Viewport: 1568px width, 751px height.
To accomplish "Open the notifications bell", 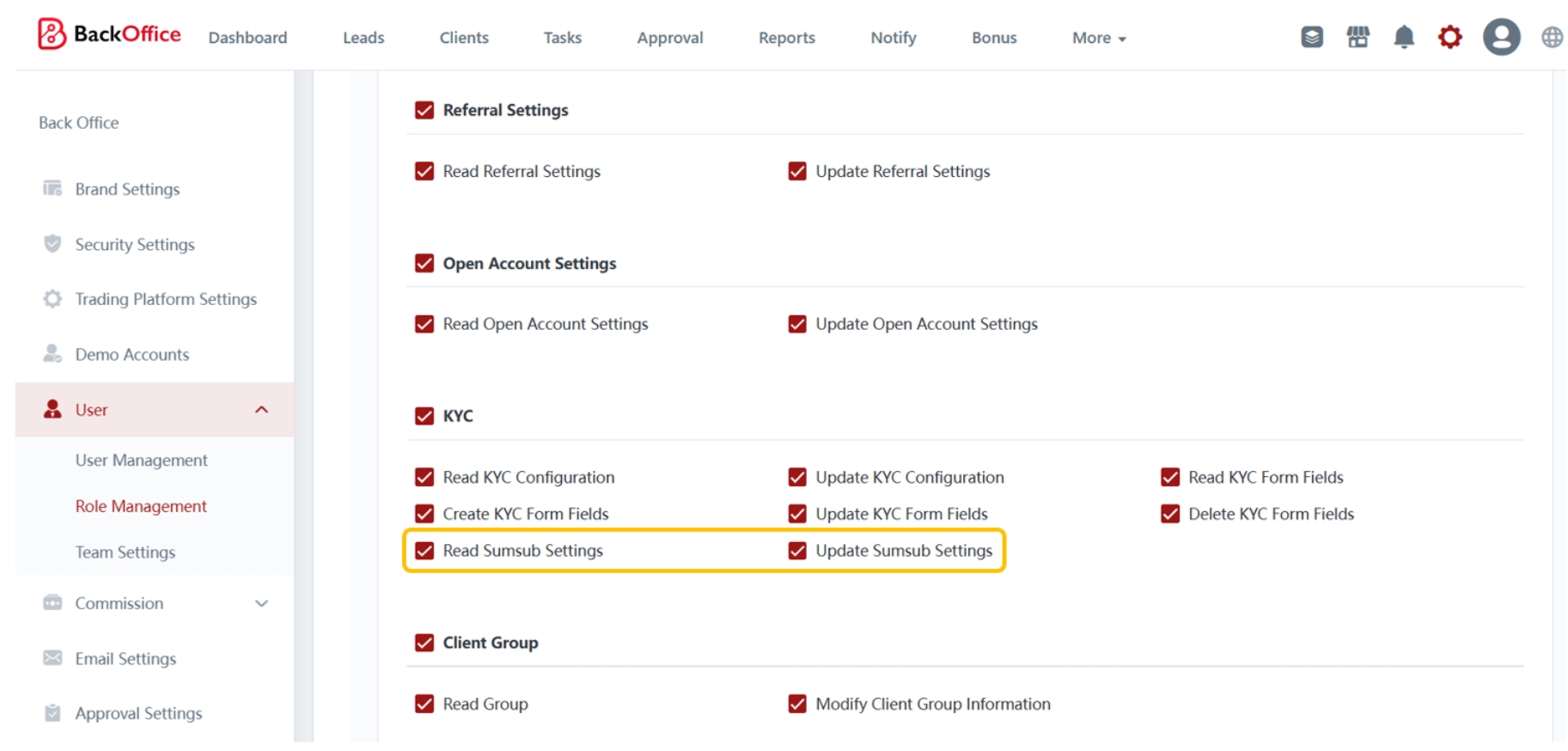I will (1403, 37).
